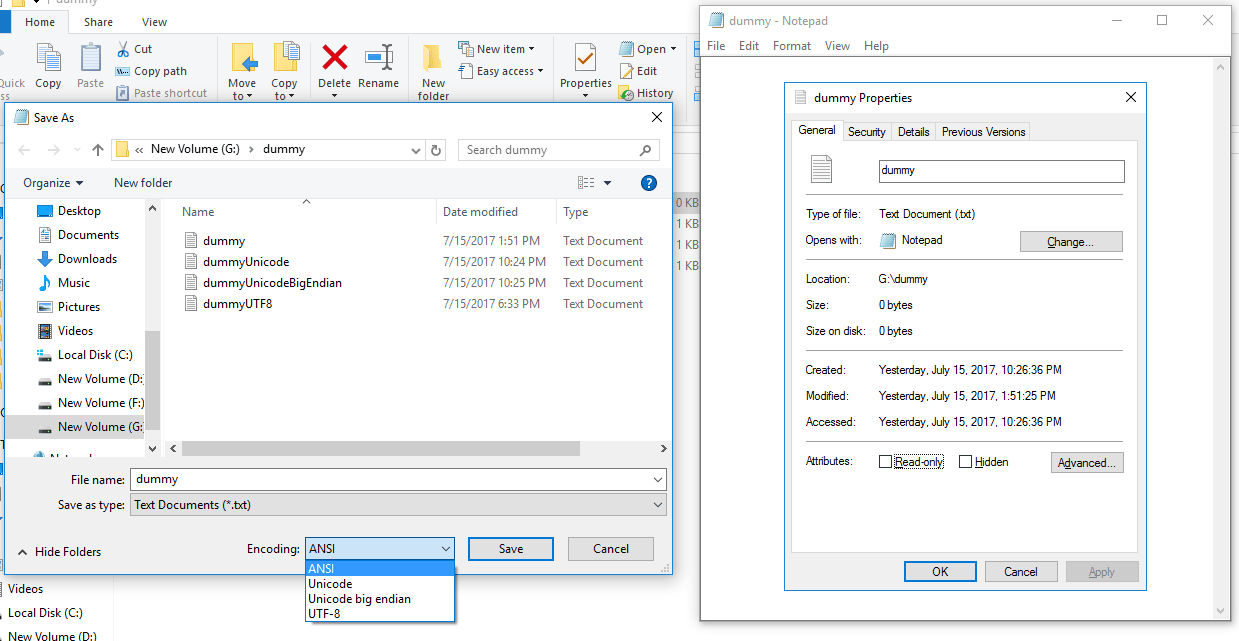Image resolution: width=1239 pixels, height=641 pixels.
Task: Select Music in the navigation pane
Action: coord(63,283)
